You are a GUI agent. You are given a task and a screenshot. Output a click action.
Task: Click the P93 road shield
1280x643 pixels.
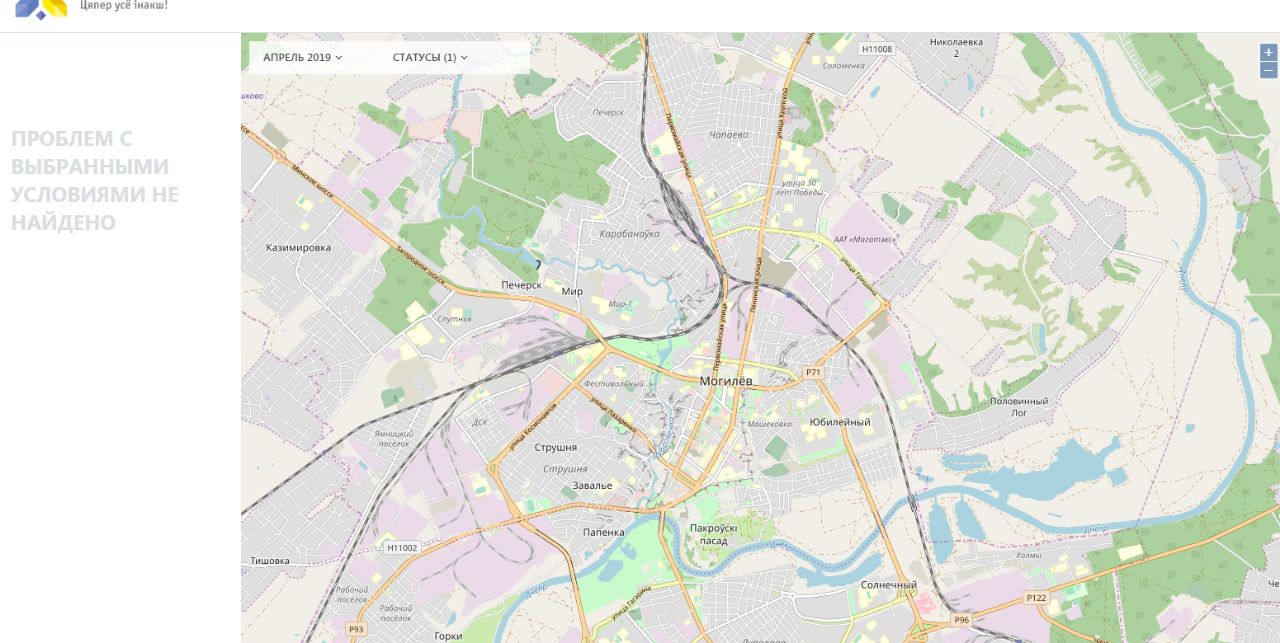(356, 628)
